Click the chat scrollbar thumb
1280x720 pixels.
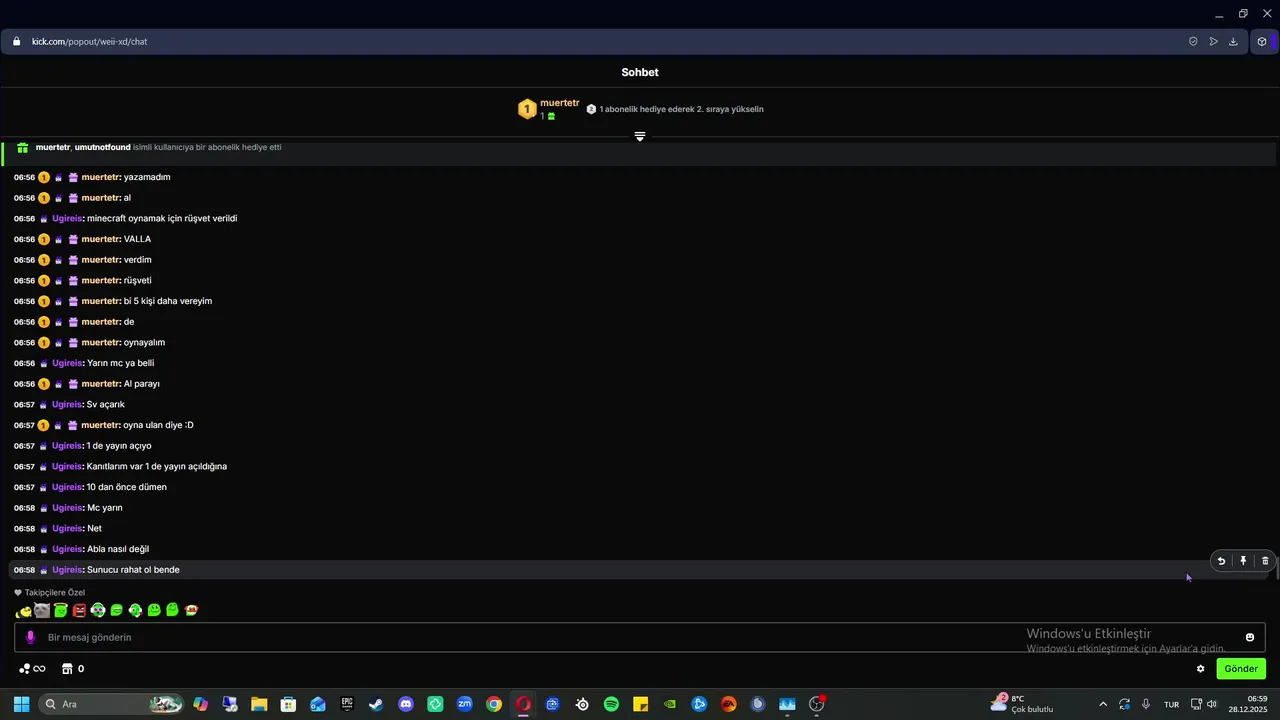tap(1277, 568)
